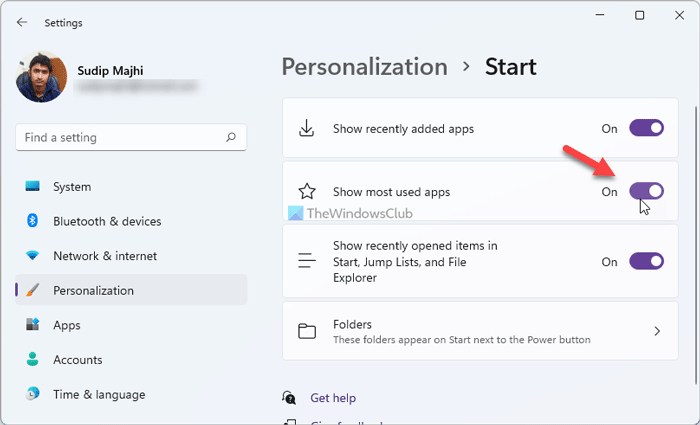The width and height of the screenshot is (700, 425).
Task: Click the Bluetooth & devices icon
Action: point(32,221)
